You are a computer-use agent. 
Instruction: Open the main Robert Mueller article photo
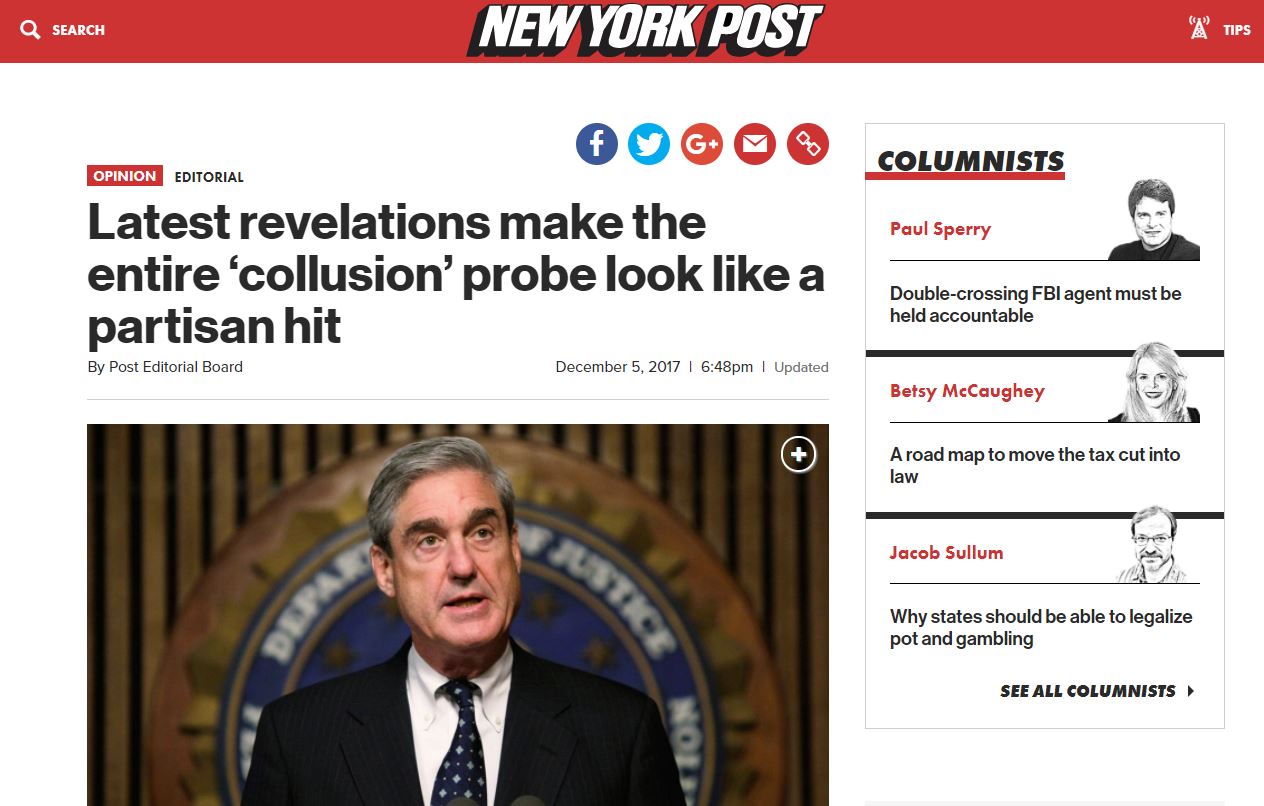(458, 614)
